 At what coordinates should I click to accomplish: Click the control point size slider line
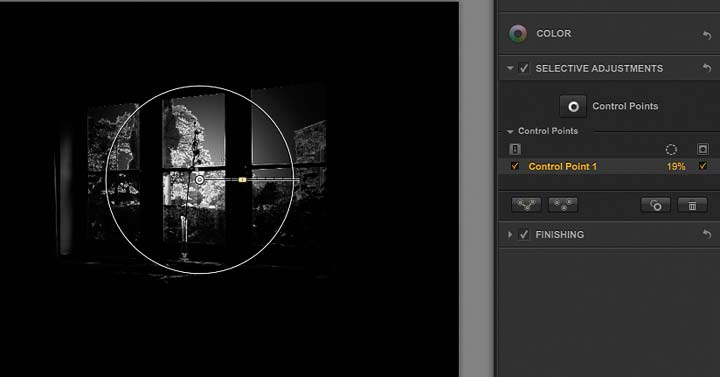pos(252,180)
